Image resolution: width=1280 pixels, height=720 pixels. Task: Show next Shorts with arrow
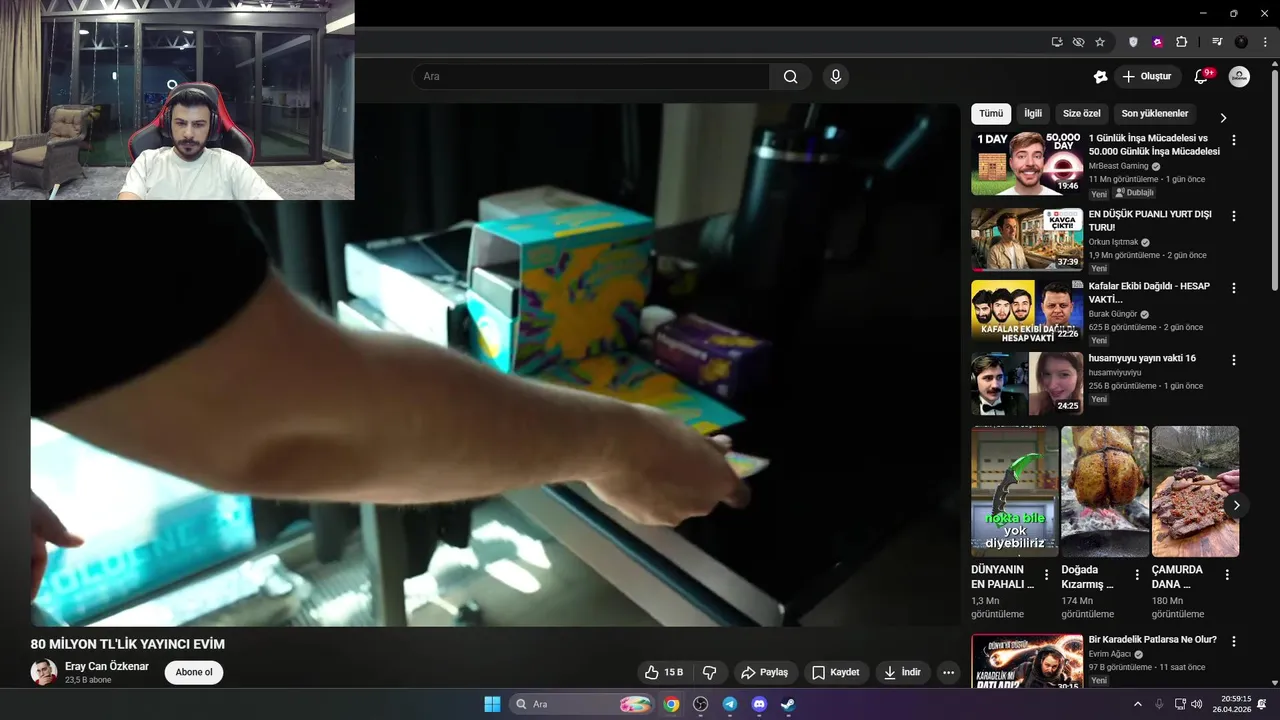coord(1236,505)
